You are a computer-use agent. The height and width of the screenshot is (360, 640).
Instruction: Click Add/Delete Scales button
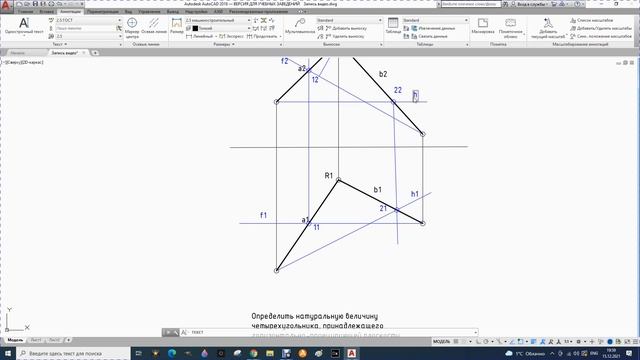(x=601, y=28)
